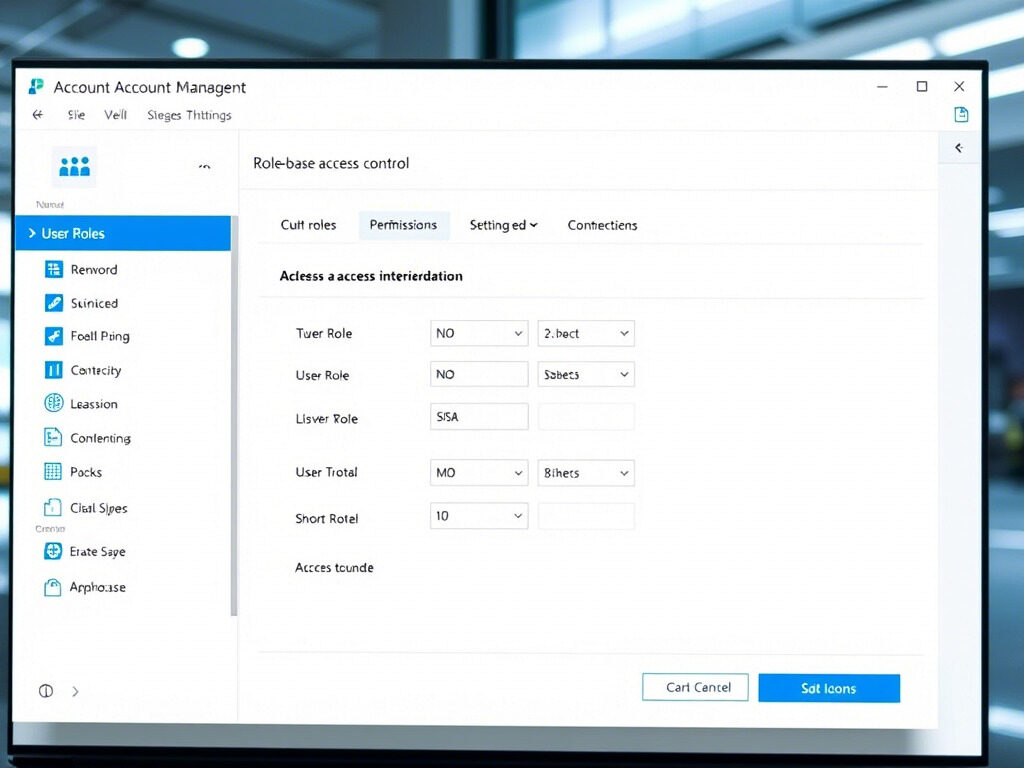Click the Leassion globe icon
Screen dimensions: 1024x768
click(55, 404)
